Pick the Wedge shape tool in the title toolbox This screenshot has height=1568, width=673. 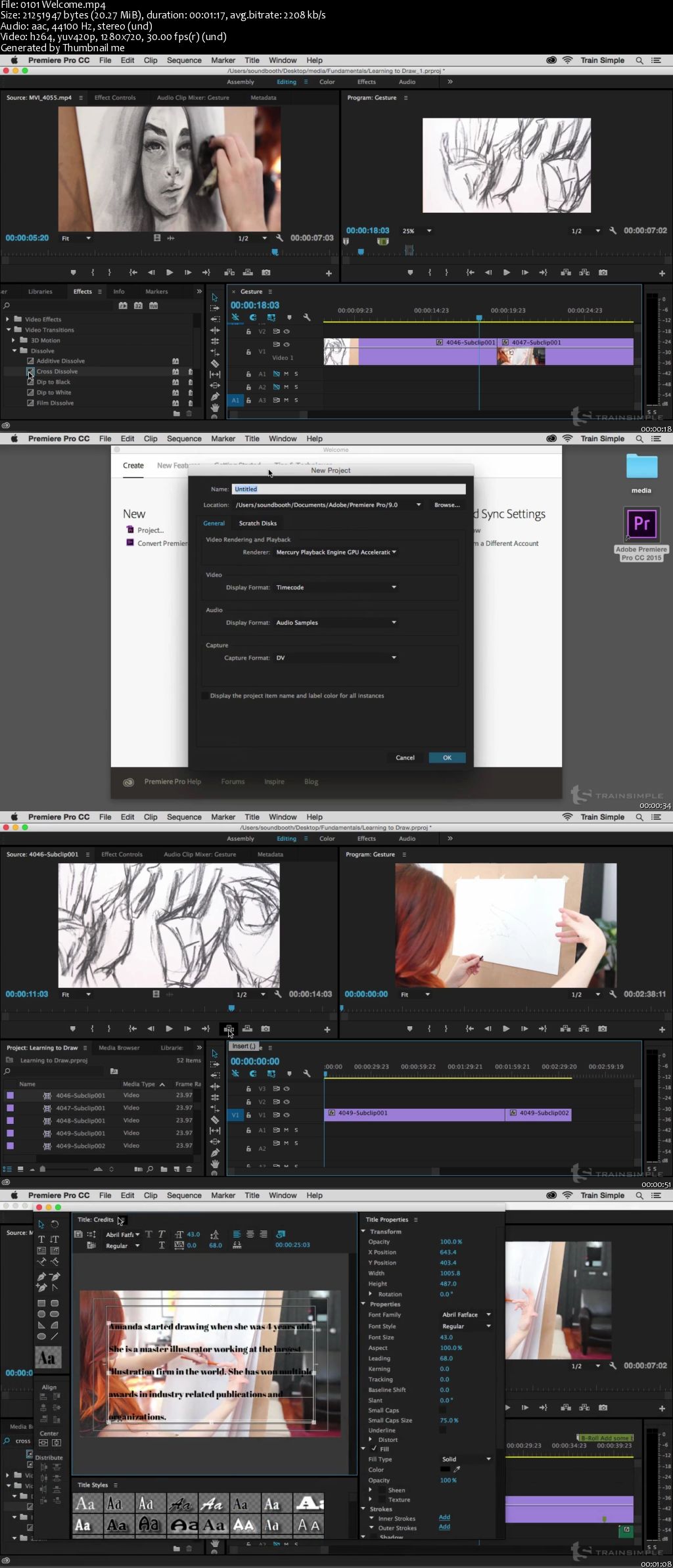pos(41,1326)
